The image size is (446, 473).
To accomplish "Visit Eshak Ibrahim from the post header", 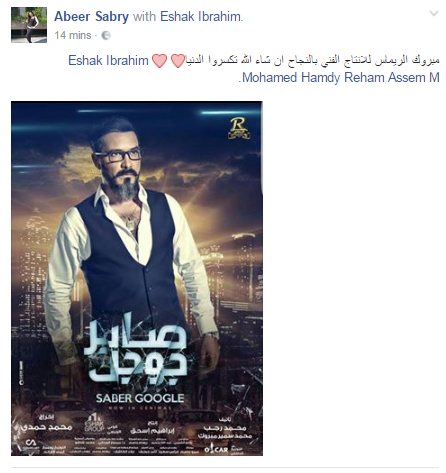I will pos(201,16).
